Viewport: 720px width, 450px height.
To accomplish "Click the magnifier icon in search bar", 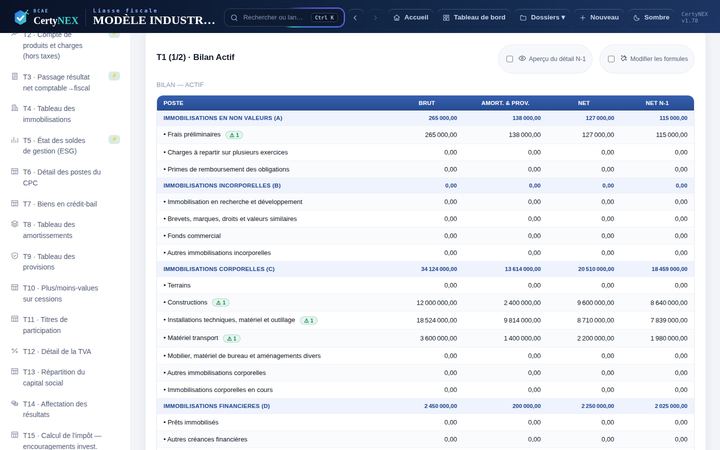I will [234, 17].
